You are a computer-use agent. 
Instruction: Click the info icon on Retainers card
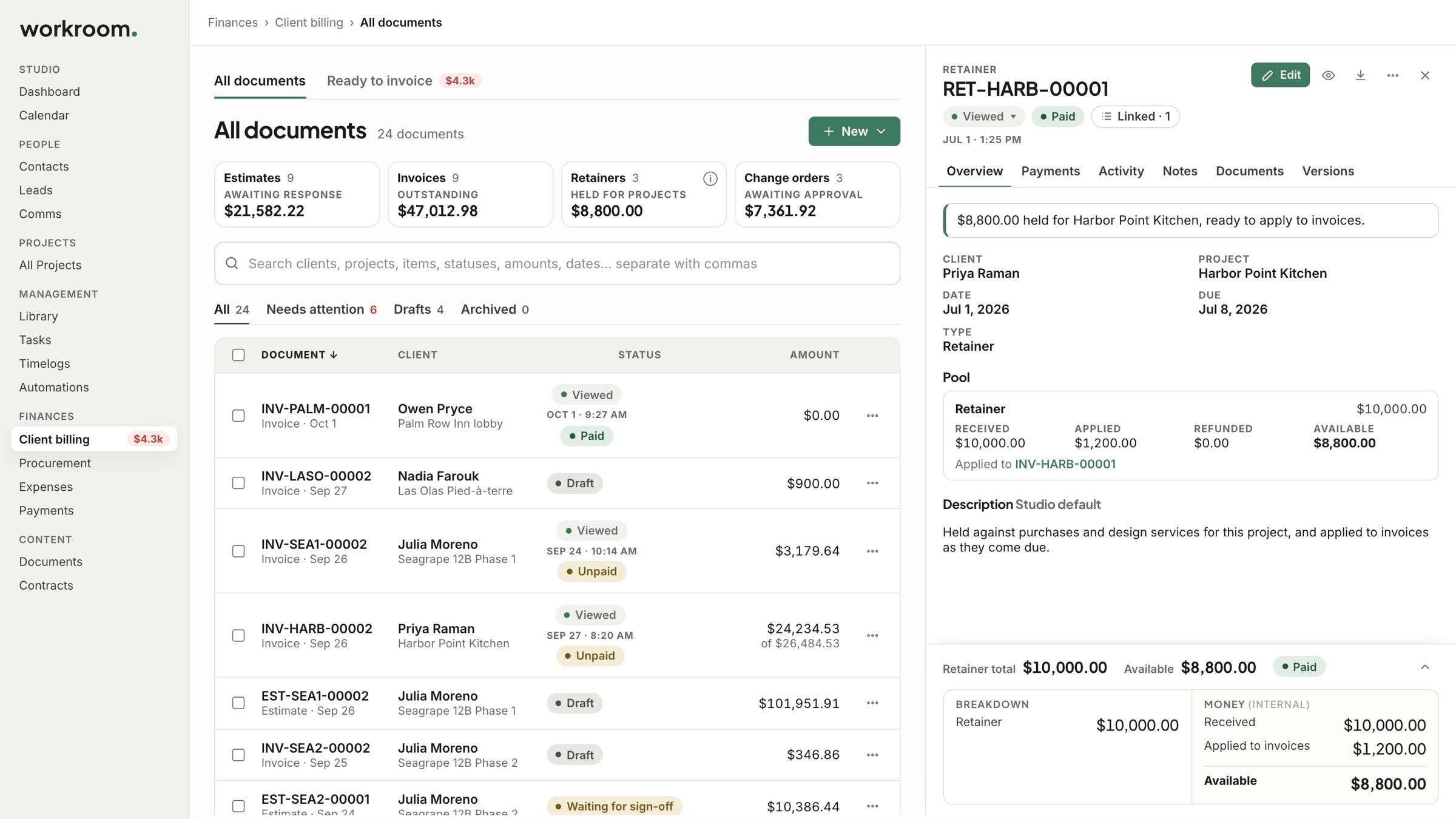[710, 178]
